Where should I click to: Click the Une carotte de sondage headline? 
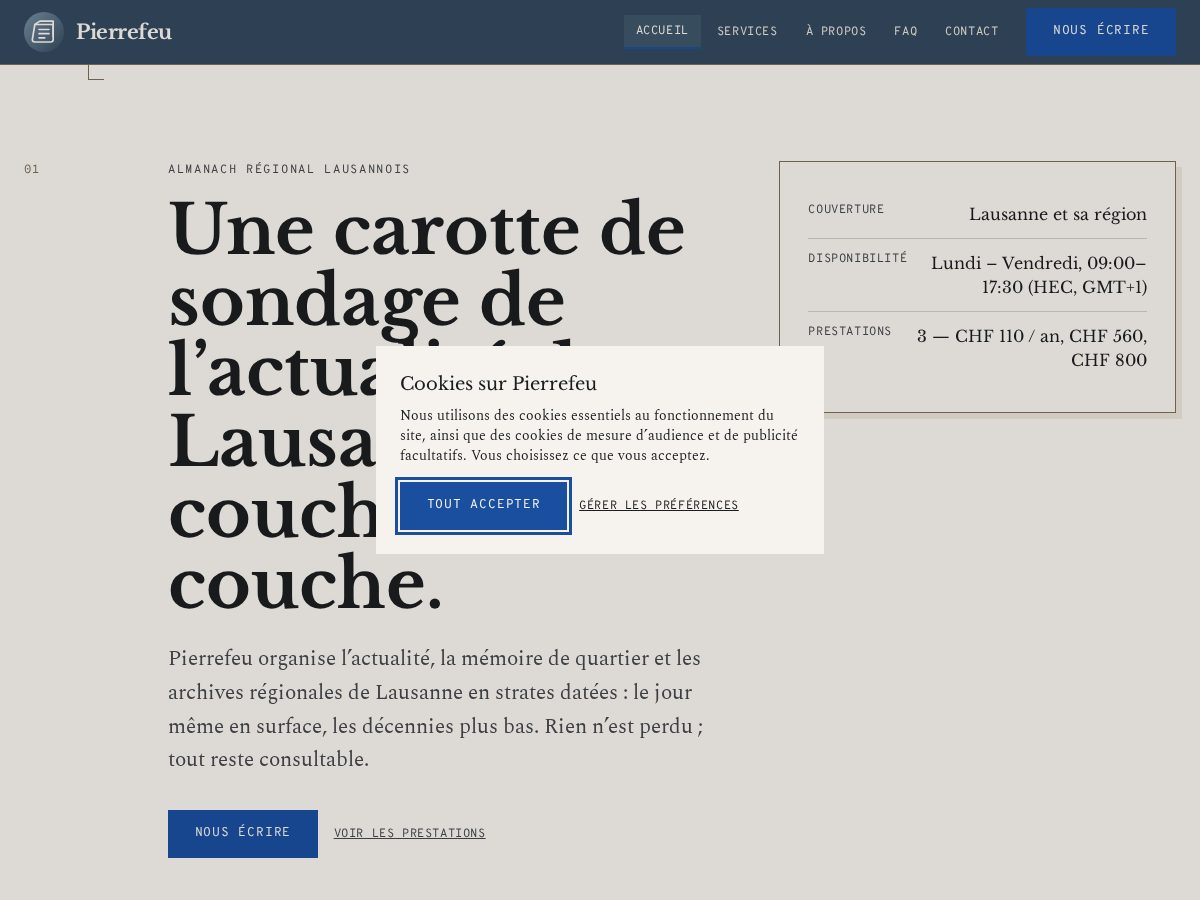[427, 405]
